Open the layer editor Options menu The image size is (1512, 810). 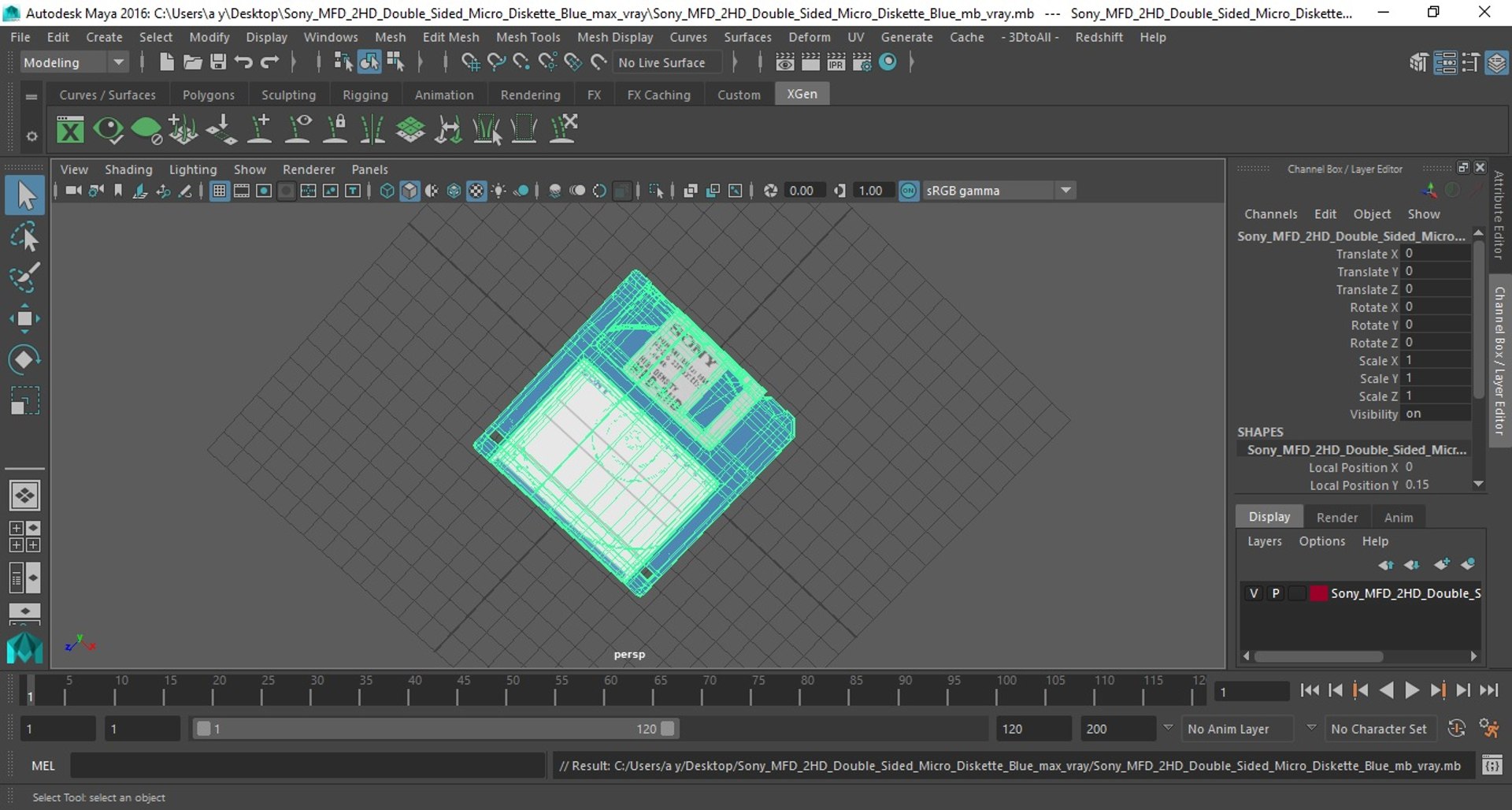(x=1321, y=541)
